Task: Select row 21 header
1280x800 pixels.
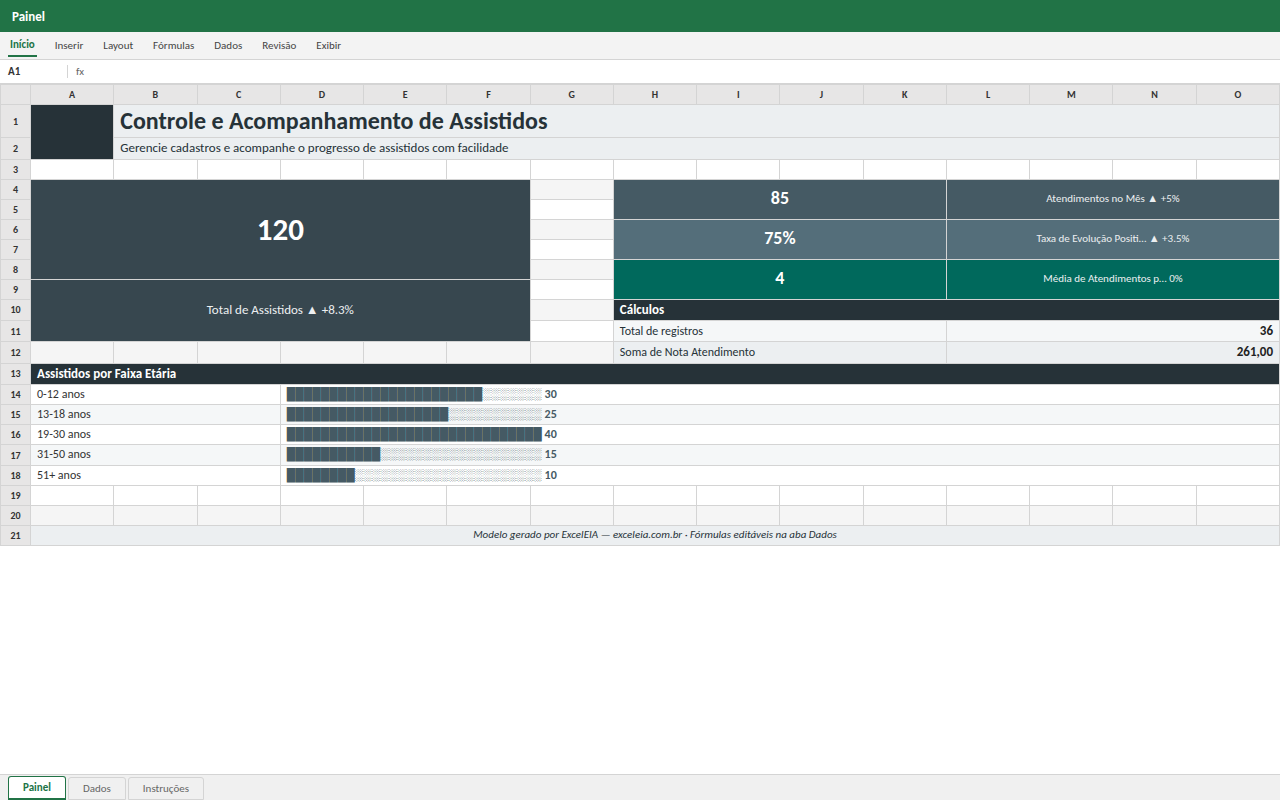Action: coord(15,535)
